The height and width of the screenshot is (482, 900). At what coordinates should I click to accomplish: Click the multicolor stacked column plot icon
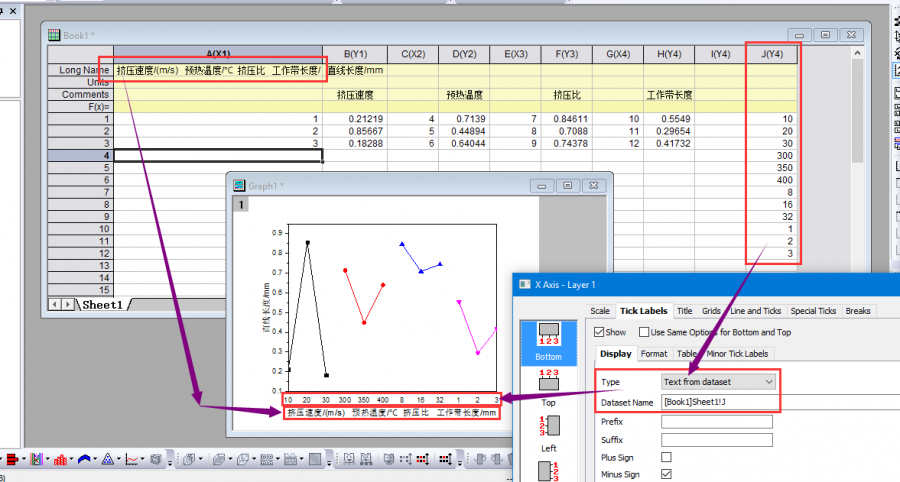(x=37, y=459)
